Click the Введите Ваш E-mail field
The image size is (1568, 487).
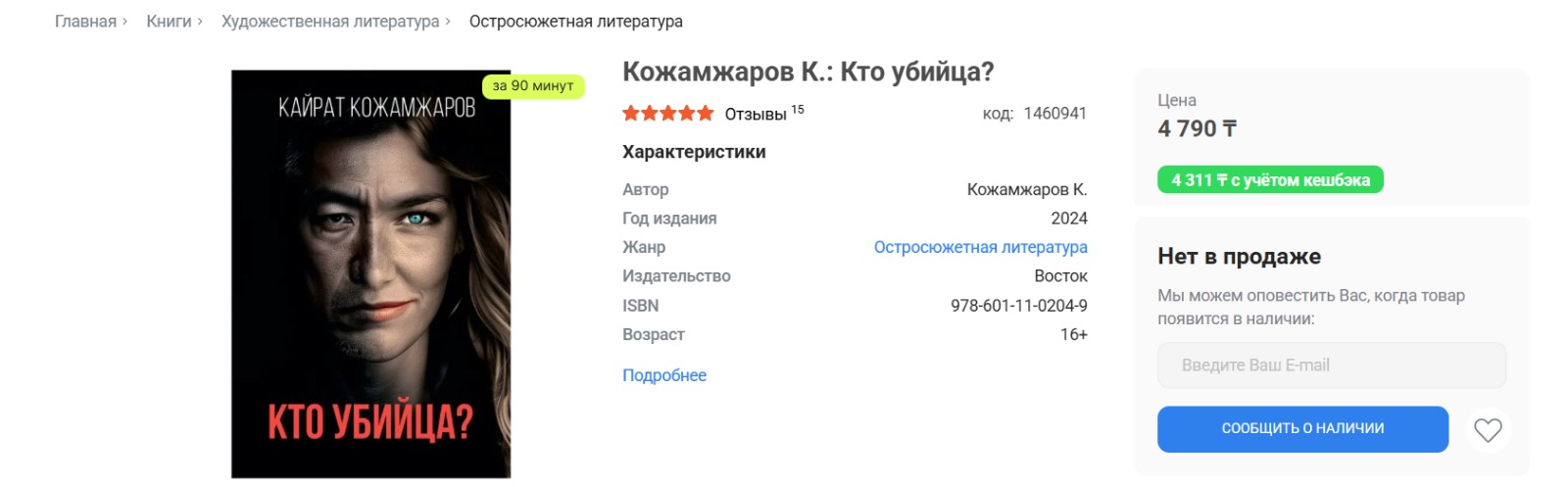1331,365
